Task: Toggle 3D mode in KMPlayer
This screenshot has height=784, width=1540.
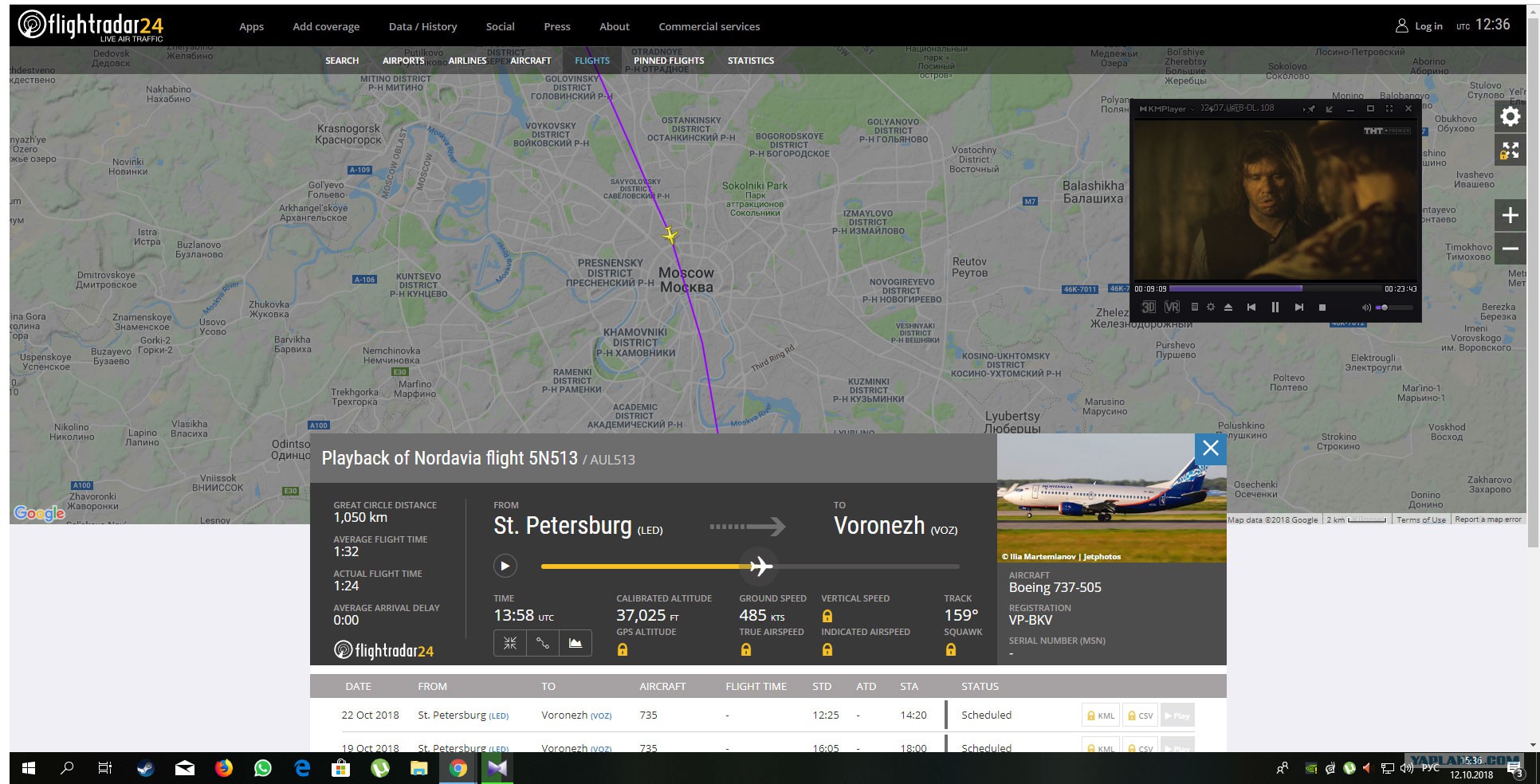Action: point(1149,308)
